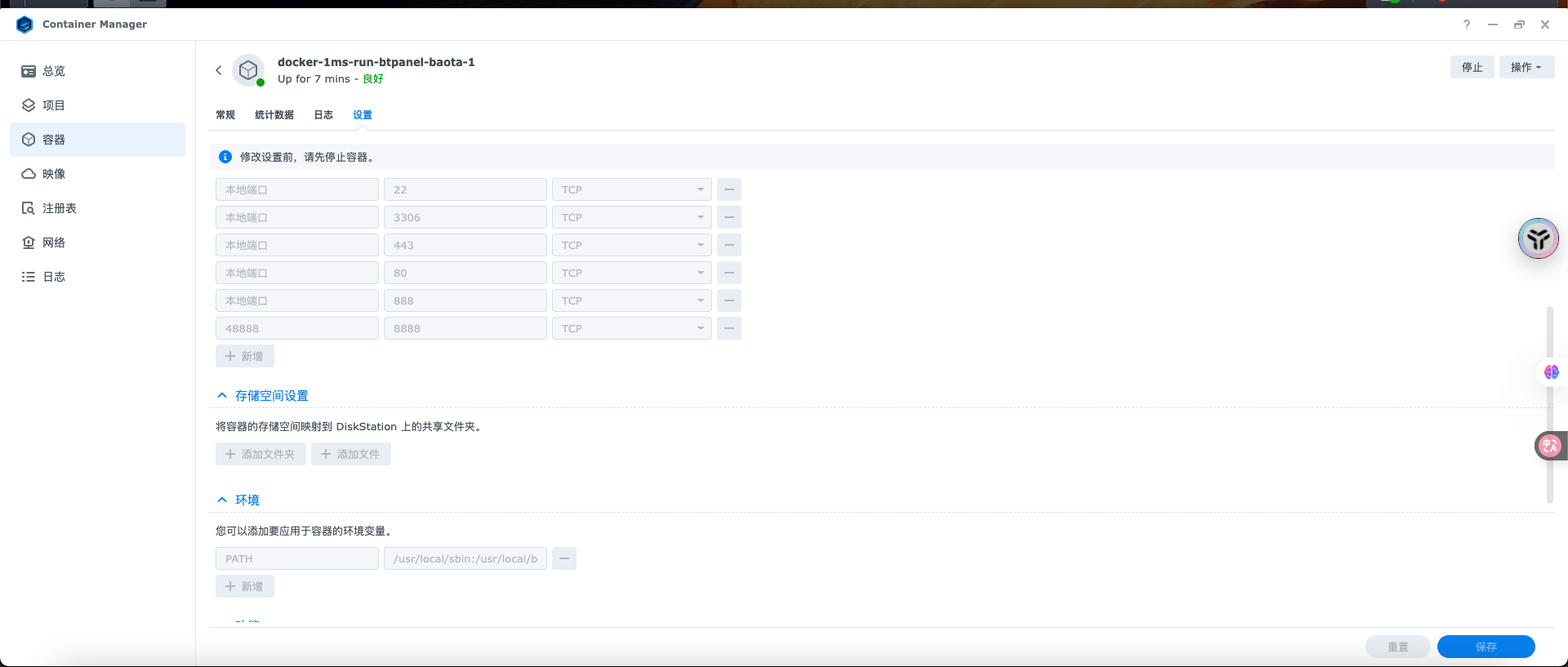Click the PATH variable name field
This screenshot has height=667, width=1568.
297,558
